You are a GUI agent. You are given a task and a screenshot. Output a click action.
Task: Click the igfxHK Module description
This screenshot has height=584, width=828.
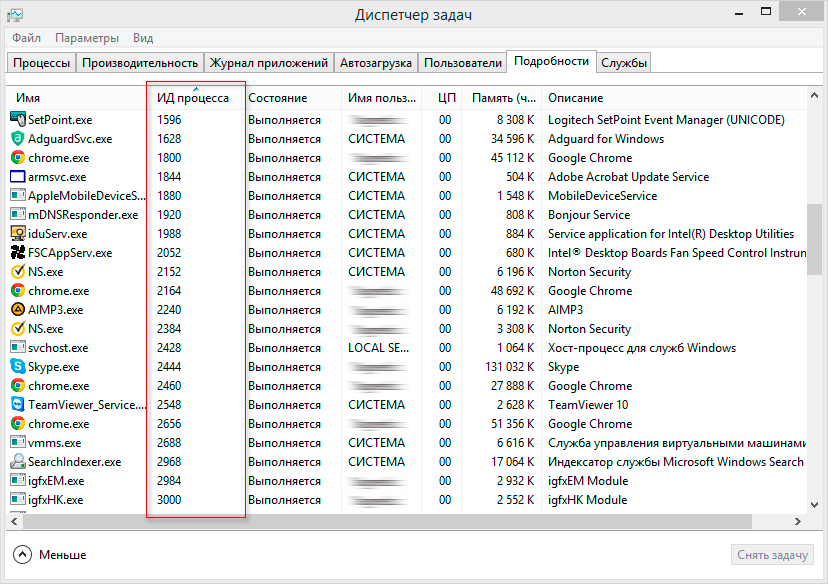click(587, 500)
